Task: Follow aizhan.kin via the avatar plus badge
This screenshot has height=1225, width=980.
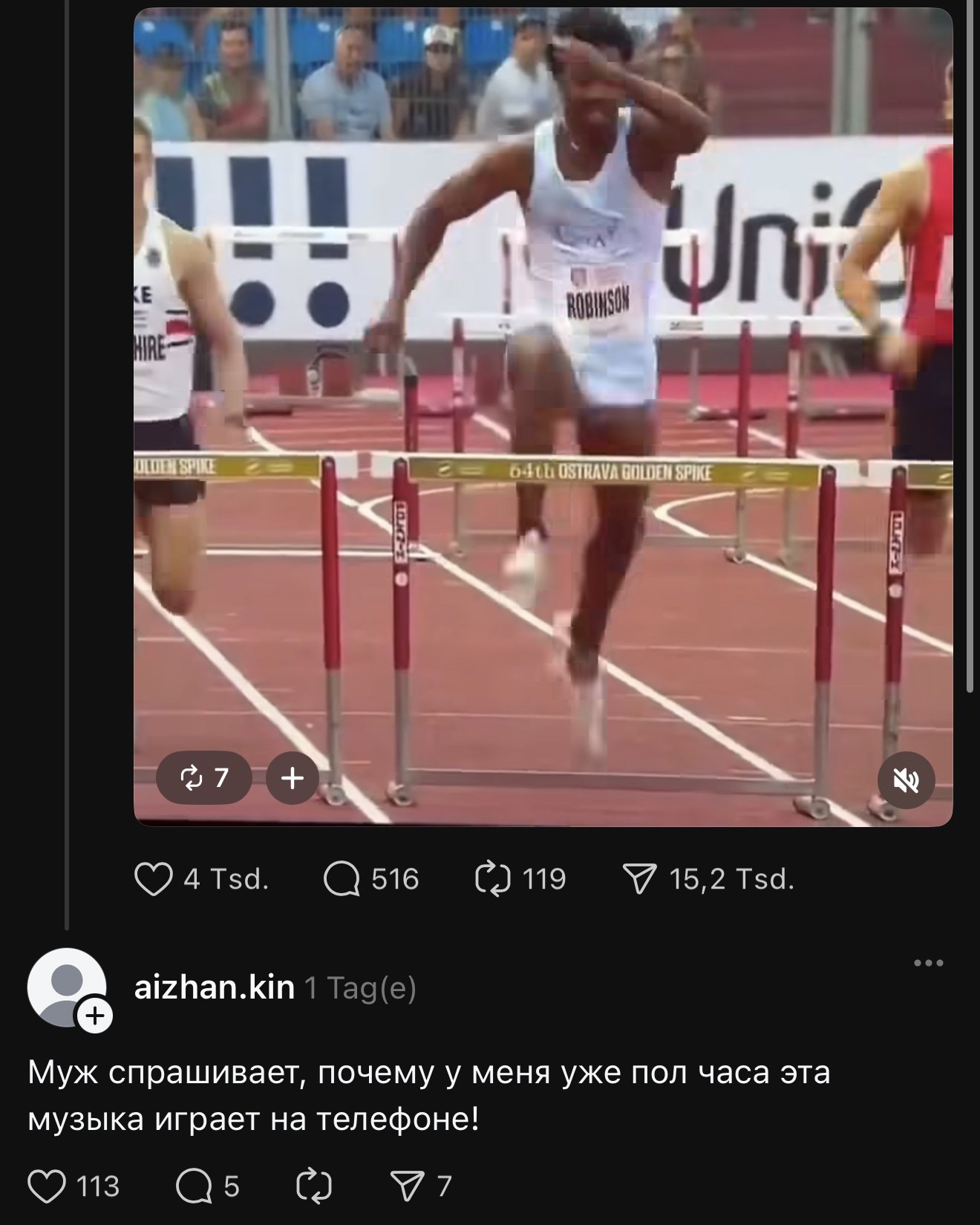Action: tap(96, 1016)
